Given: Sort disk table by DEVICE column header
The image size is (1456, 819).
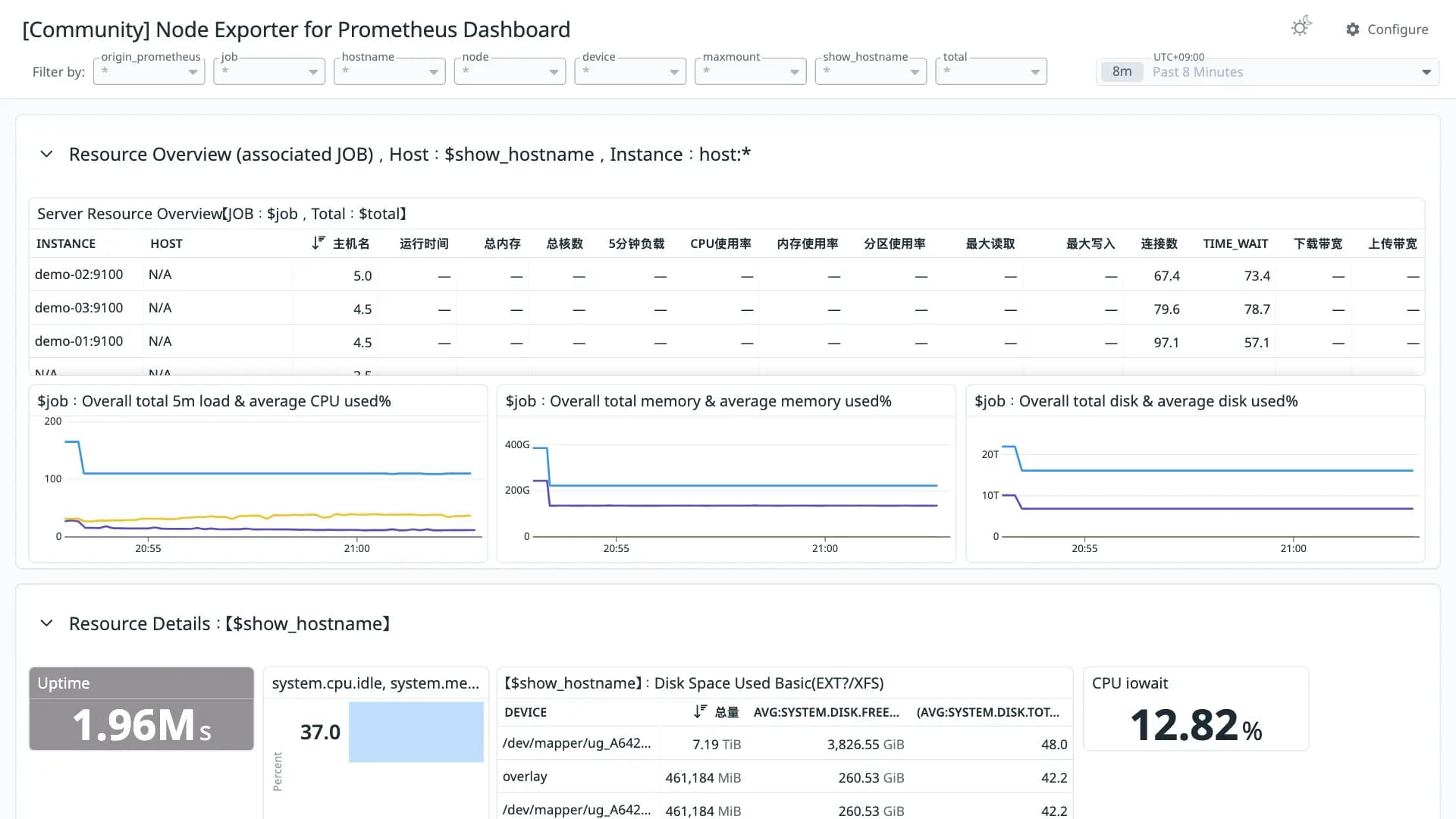Looking at the screenshot, I should [x=526, y=712].
